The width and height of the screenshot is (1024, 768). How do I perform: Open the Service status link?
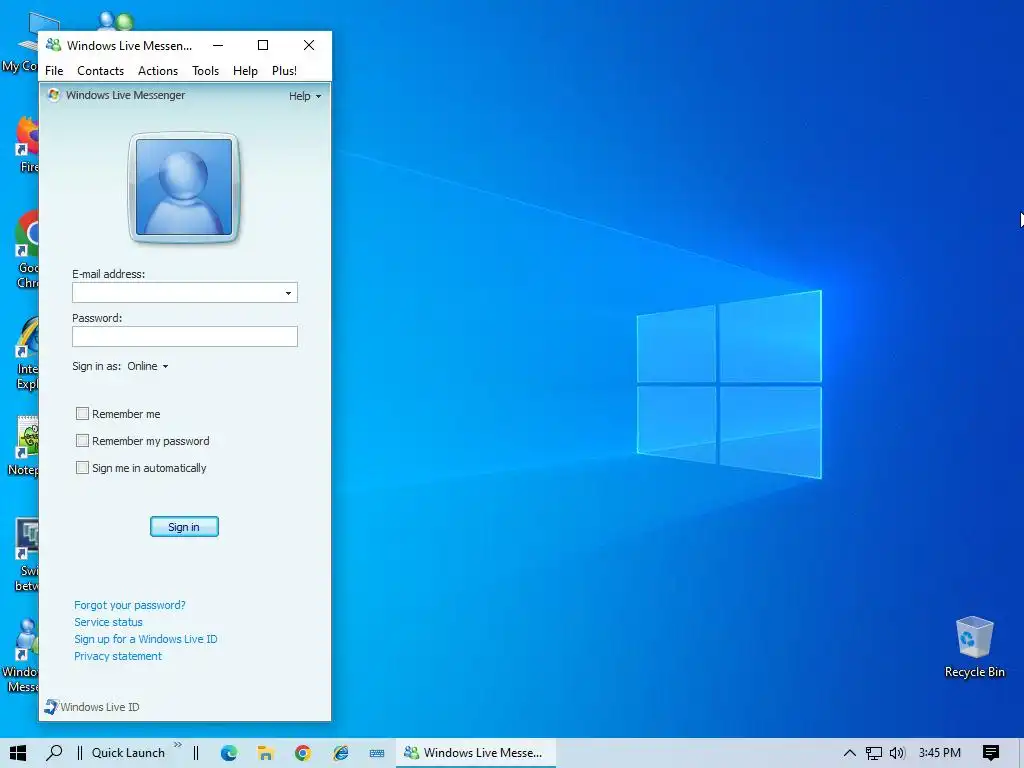tap(108, 622)
